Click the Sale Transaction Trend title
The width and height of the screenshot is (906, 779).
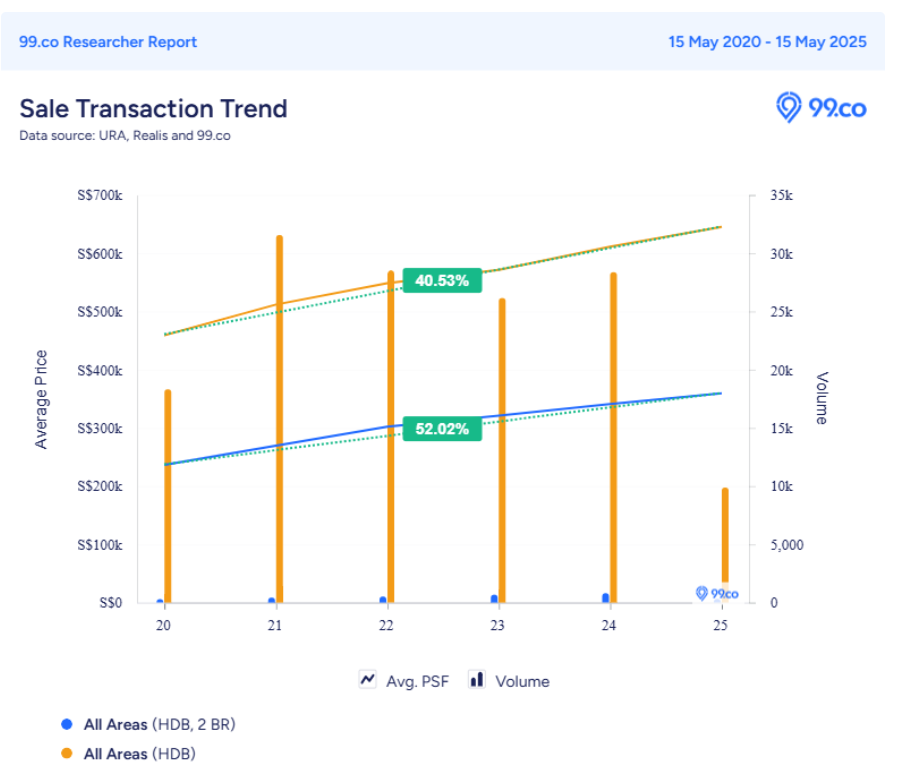point(153,108)
